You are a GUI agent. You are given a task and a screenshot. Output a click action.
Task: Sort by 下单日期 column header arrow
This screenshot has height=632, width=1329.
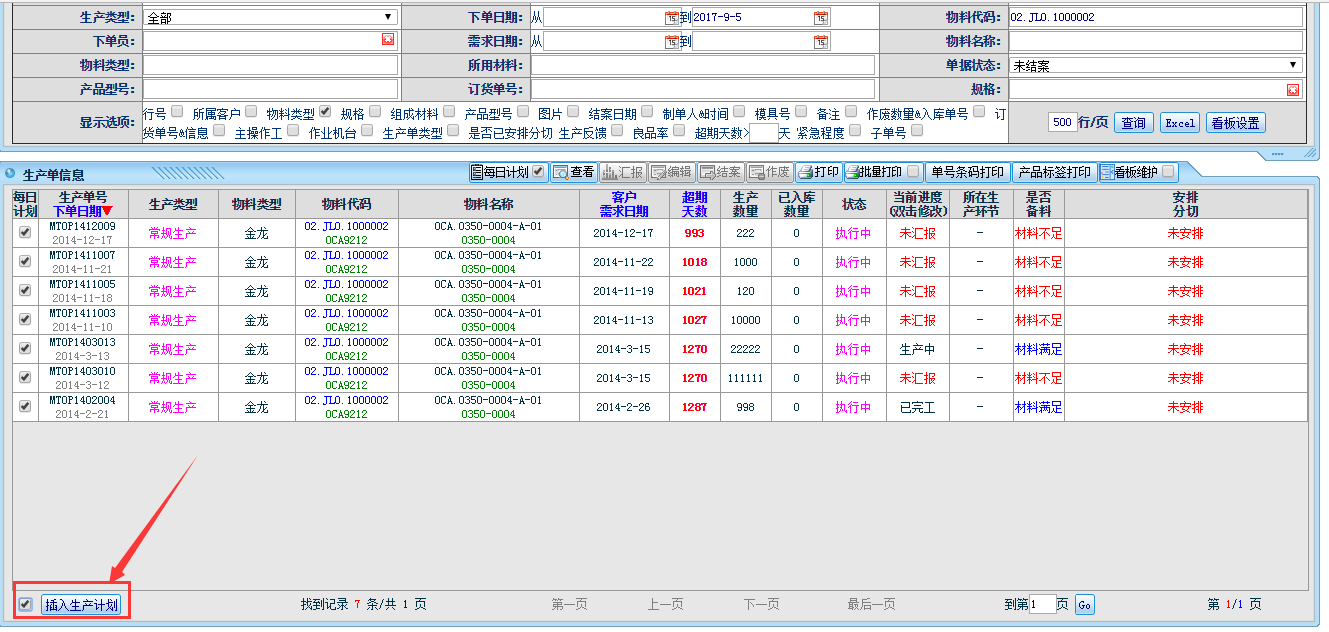point(107,211)
